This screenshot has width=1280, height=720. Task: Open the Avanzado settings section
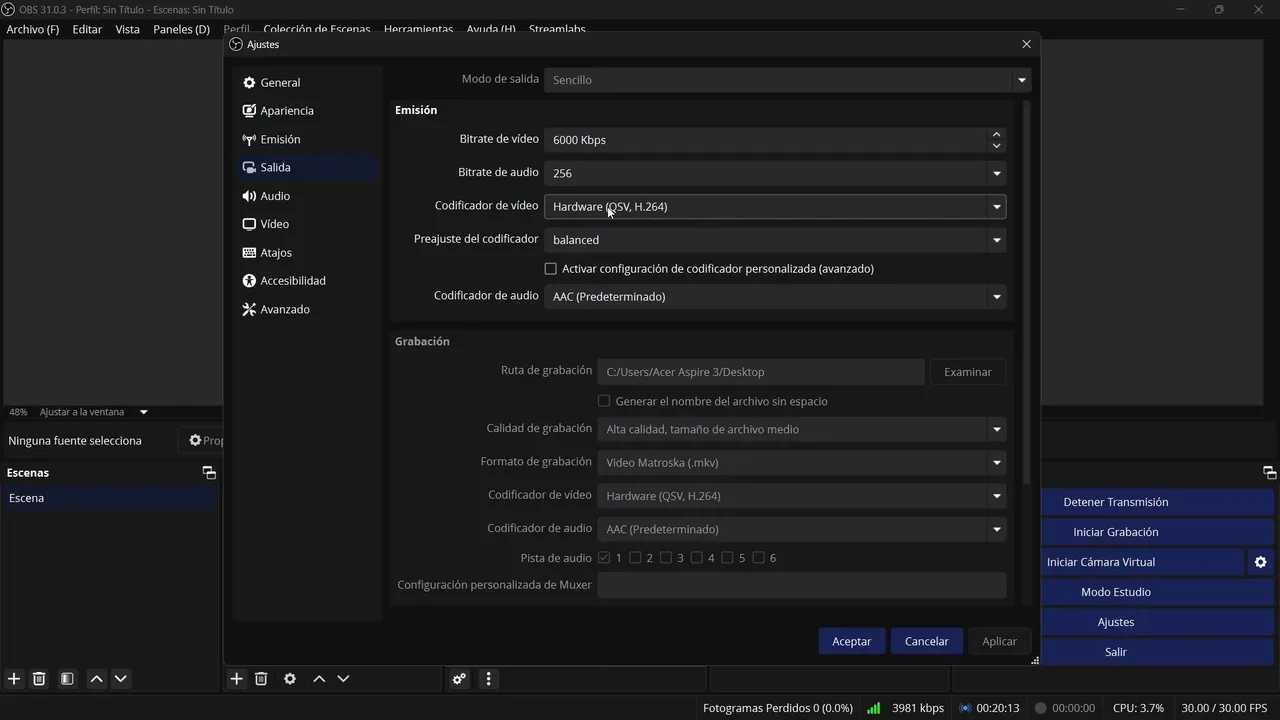coord(306,309)
